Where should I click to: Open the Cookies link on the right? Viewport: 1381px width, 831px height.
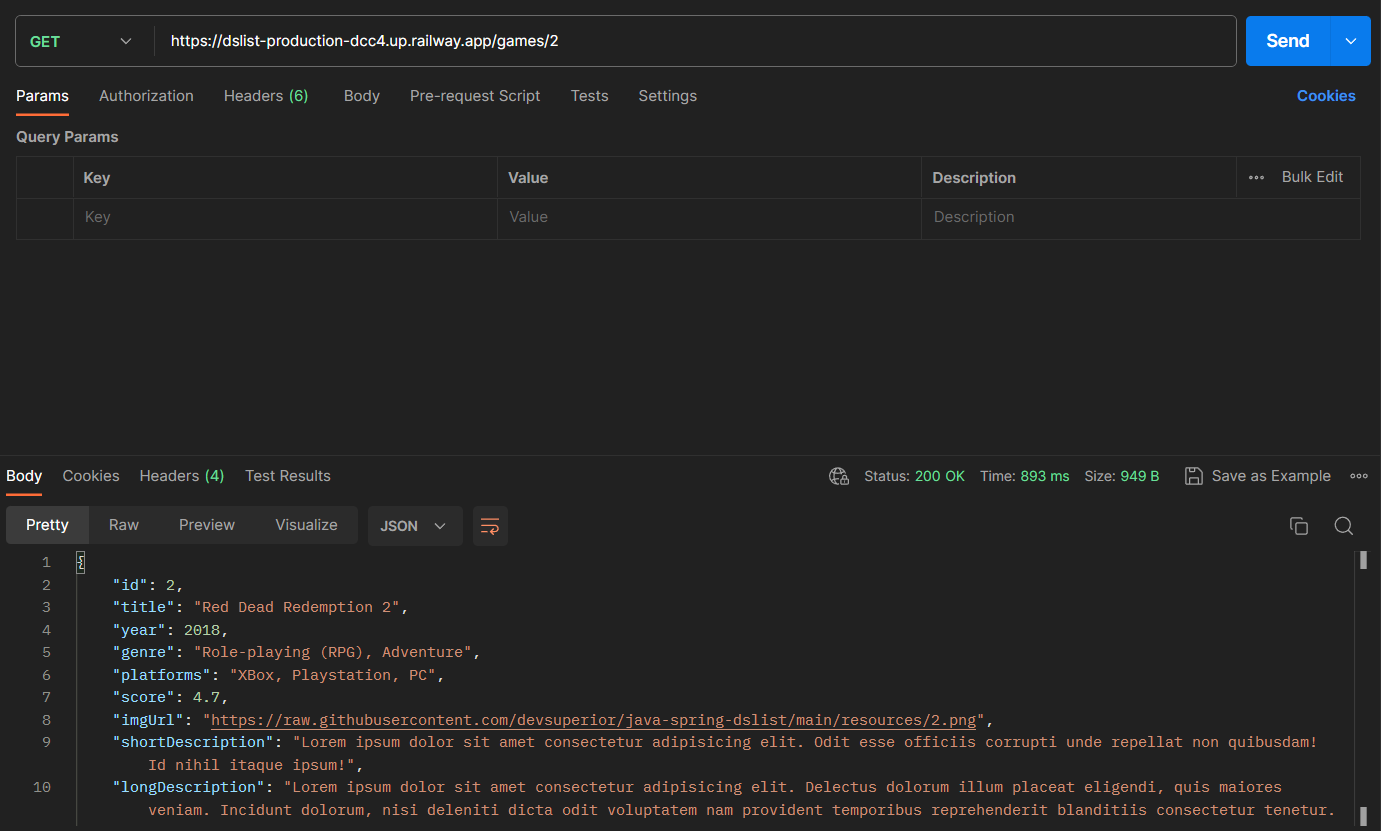point(1326,96)
